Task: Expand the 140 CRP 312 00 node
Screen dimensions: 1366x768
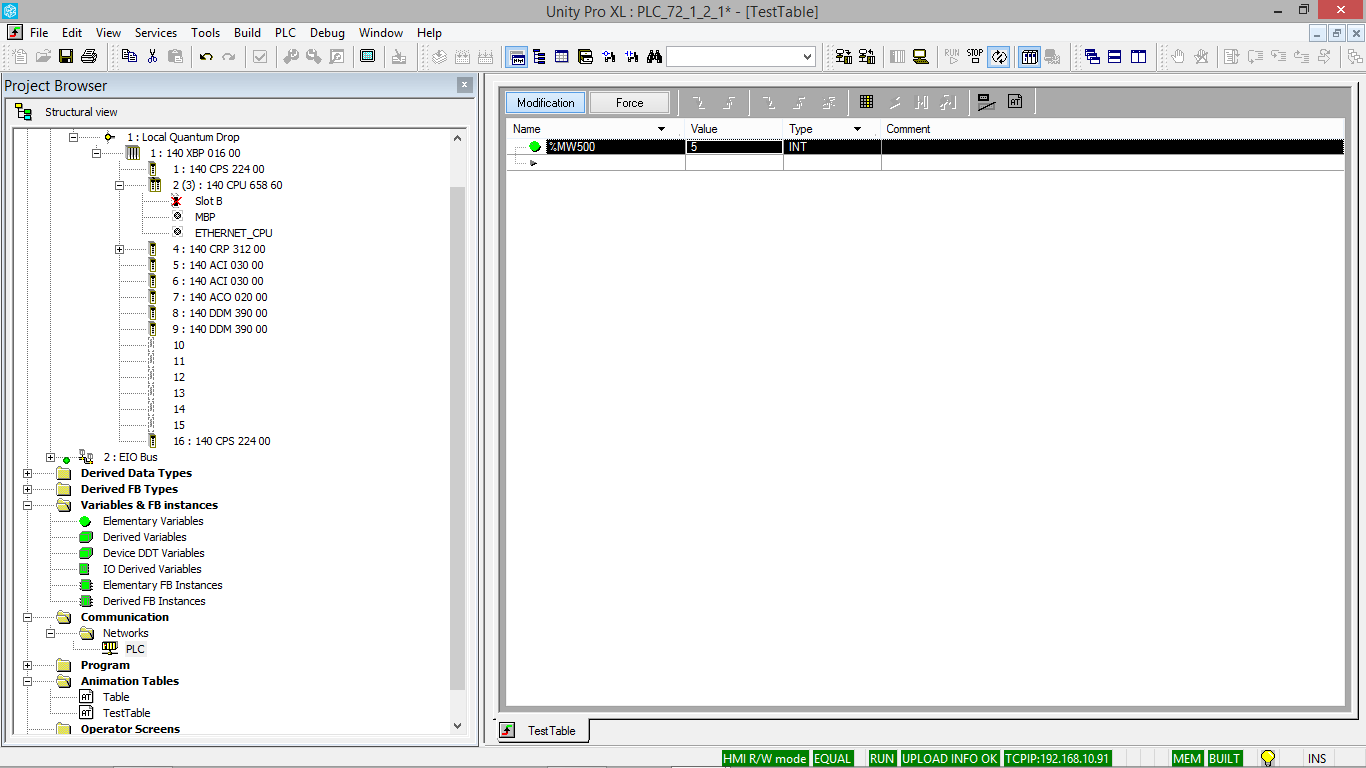Action: coord(119,249)
